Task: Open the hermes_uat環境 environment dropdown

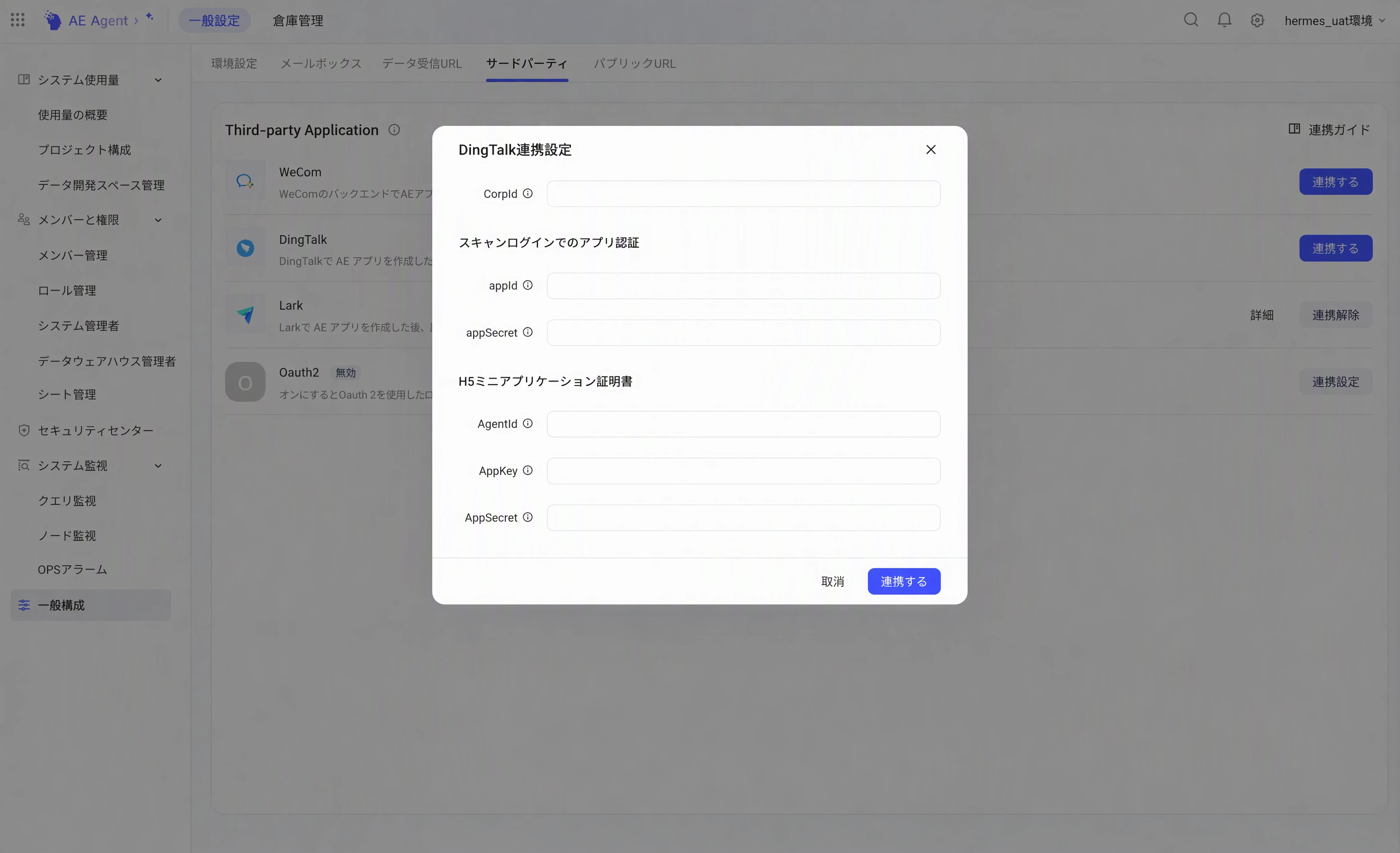Action: 1335,21
